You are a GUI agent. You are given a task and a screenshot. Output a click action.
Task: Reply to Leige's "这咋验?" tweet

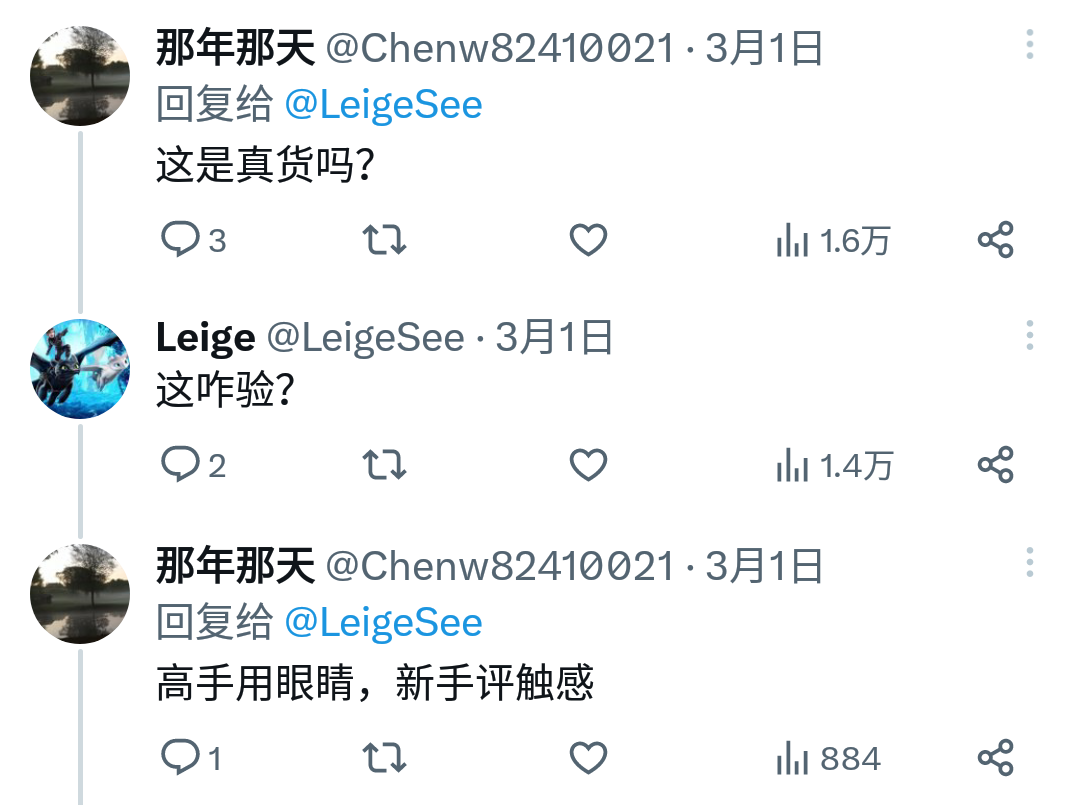pos(181,464)
